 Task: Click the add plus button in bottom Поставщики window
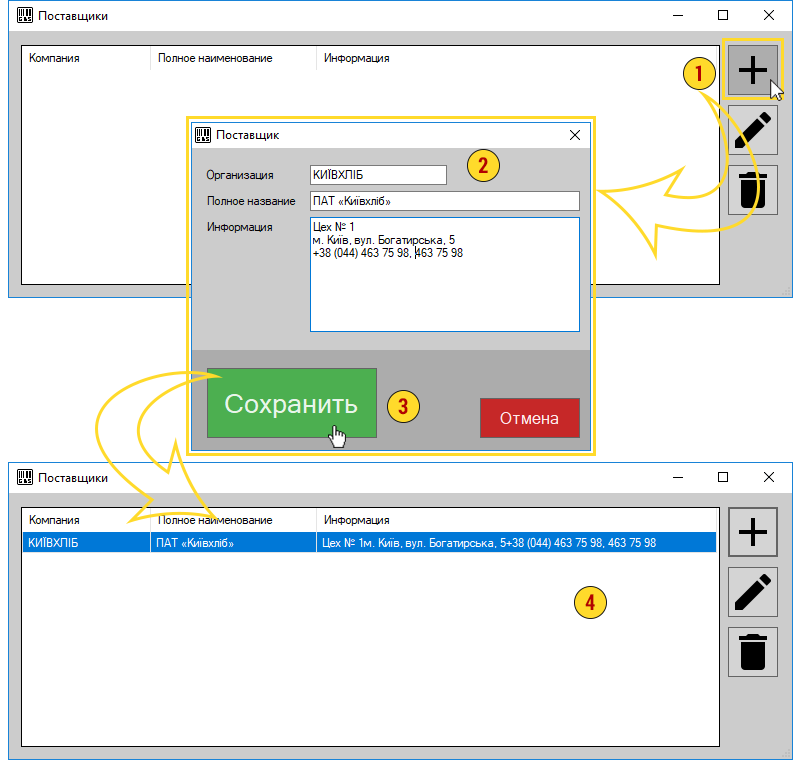coord(753,532)
